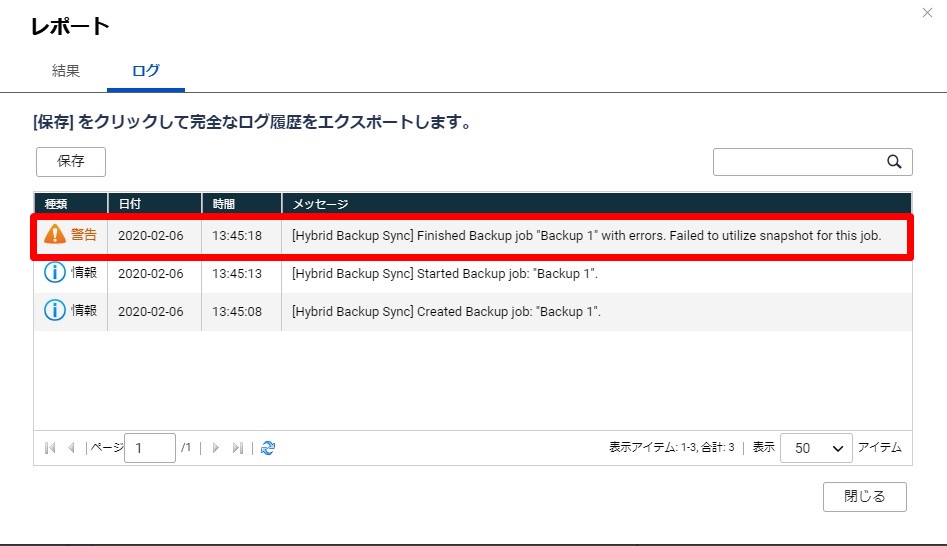Click time cell 13:45:18
The image size is (947, 546).
pos(237,236)
